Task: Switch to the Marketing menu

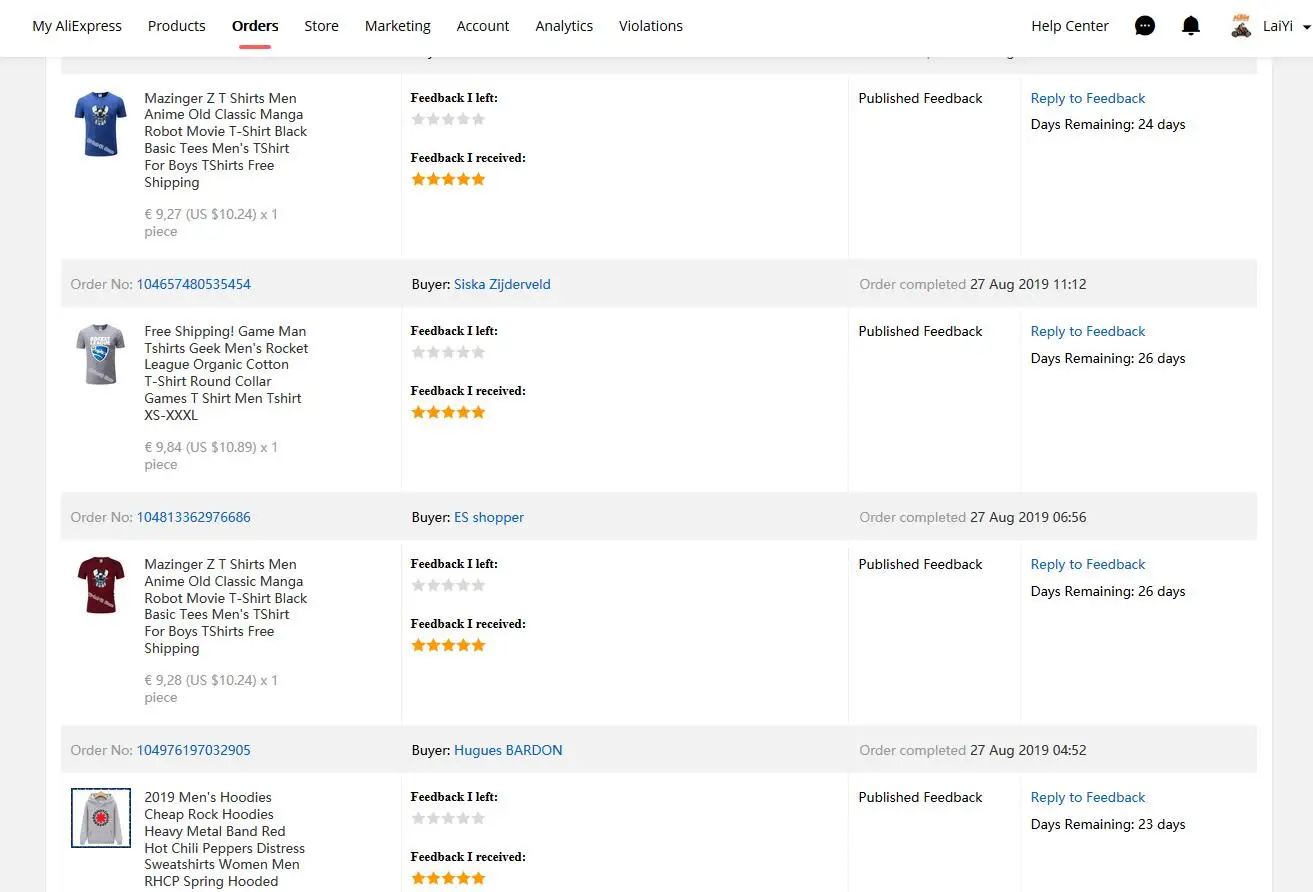Action: 397,26
